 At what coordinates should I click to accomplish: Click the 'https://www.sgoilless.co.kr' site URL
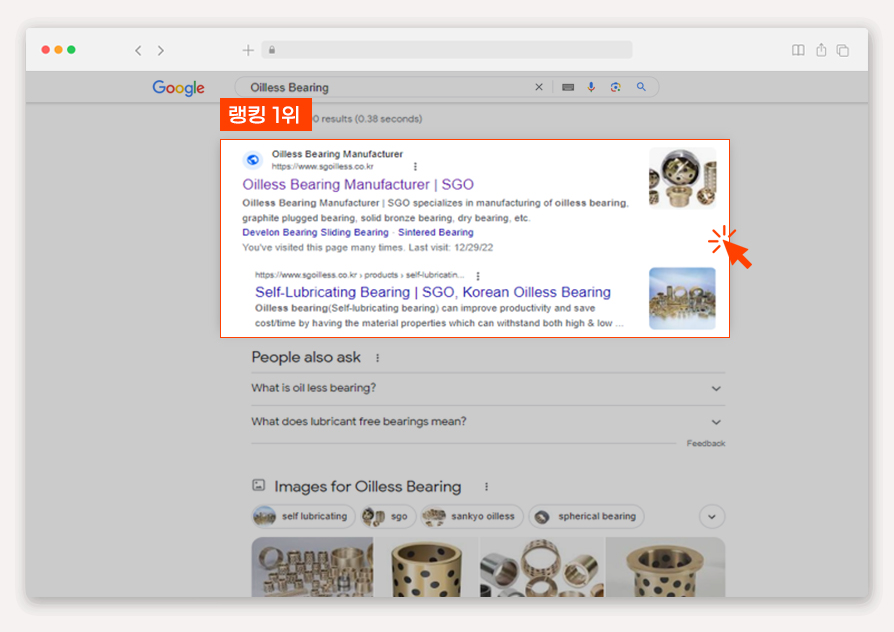pyautogui.click(x=323, y=167)
